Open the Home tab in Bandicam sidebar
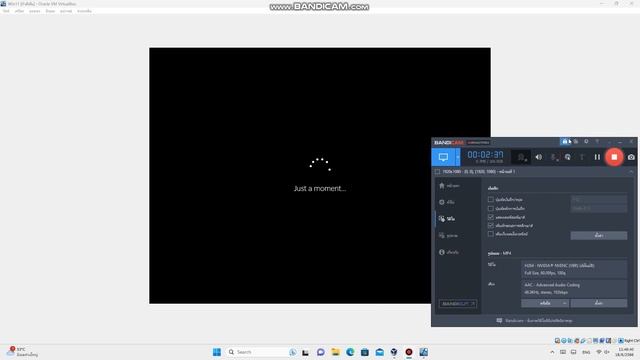 pyautogui.click(x=449, y=186)
